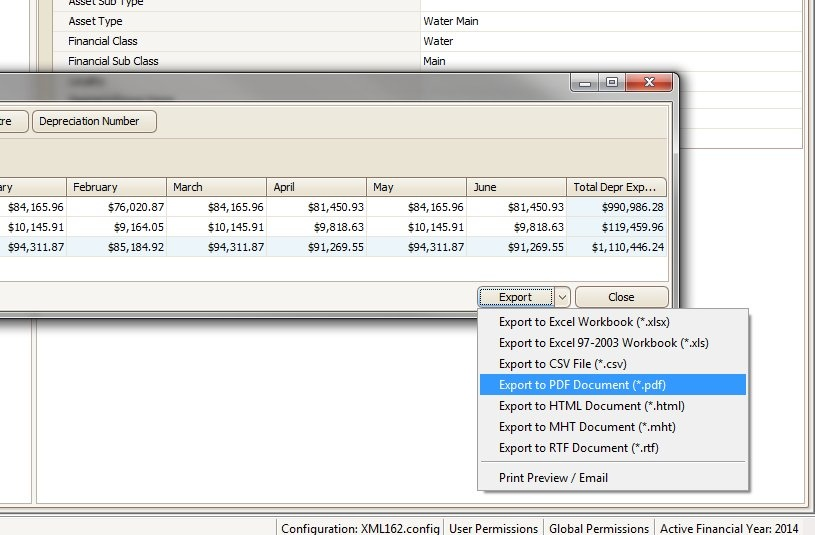Sort by the February column header
This screenshot has height=535, width=815.
pos(116,187)
